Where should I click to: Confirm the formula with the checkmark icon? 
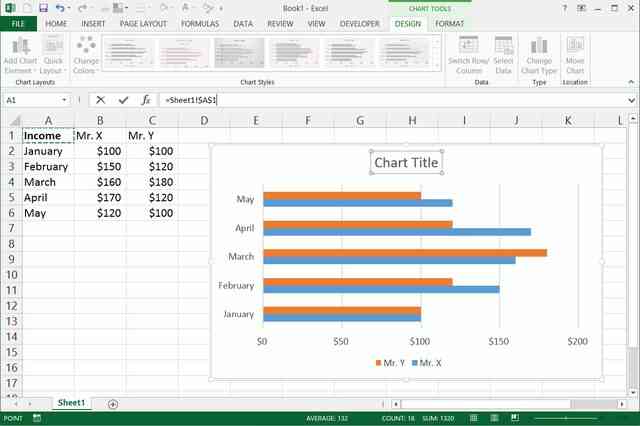tap(123, 100)
